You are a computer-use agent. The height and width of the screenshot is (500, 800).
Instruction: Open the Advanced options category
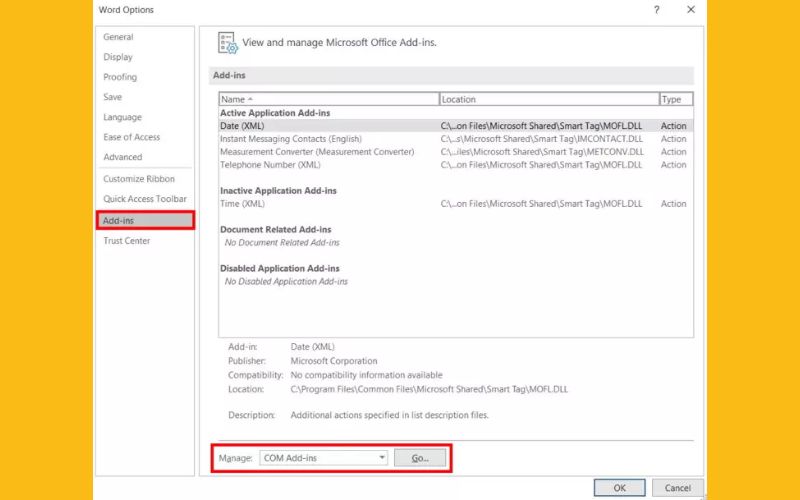click(122, 157)
